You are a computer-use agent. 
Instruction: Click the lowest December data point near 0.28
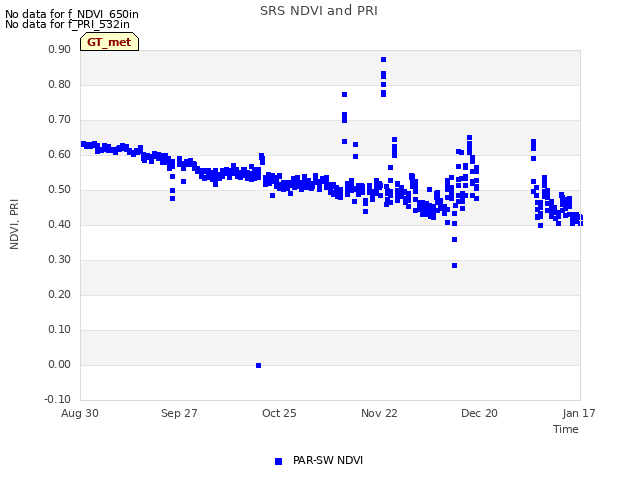coord(454,266)
